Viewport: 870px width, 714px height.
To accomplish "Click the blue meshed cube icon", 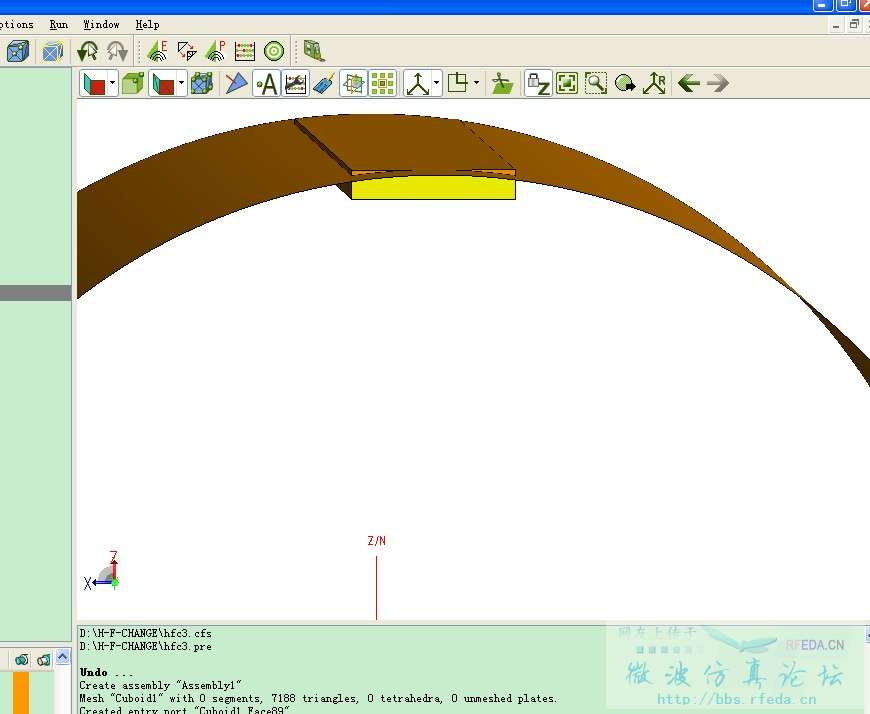I will click(x=202, y=84).
